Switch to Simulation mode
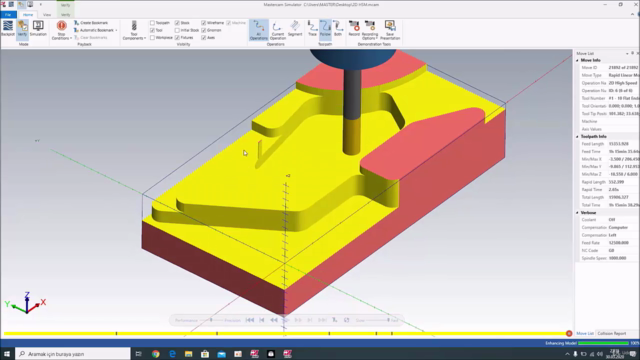Viewport: 640px width, 360px height. click(38, 29)
